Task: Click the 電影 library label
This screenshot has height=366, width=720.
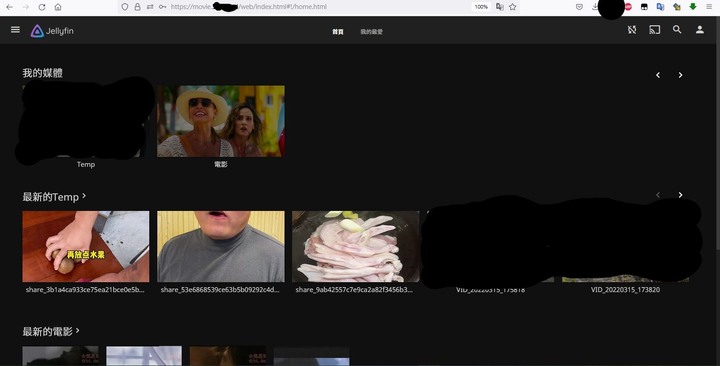Action: (x=221, y=164)
